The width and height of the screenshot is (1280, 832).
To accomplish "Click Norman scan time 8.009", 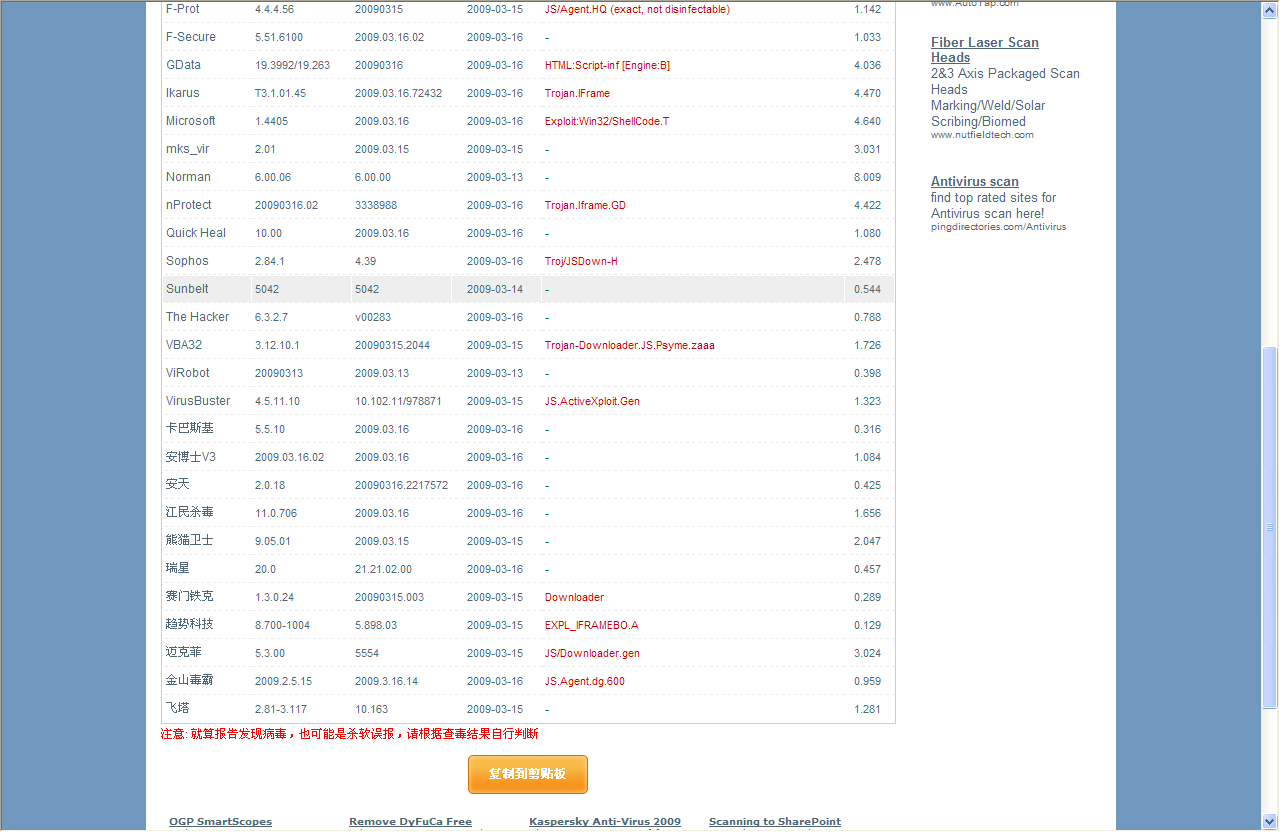I will (868, 177).
